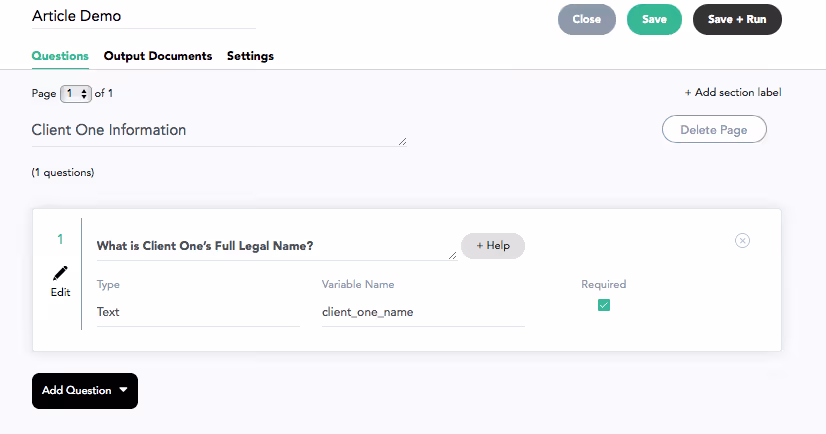Open the Add Question dropdown
This screenshot has width=826, height=434.
[x=85, y=391]
